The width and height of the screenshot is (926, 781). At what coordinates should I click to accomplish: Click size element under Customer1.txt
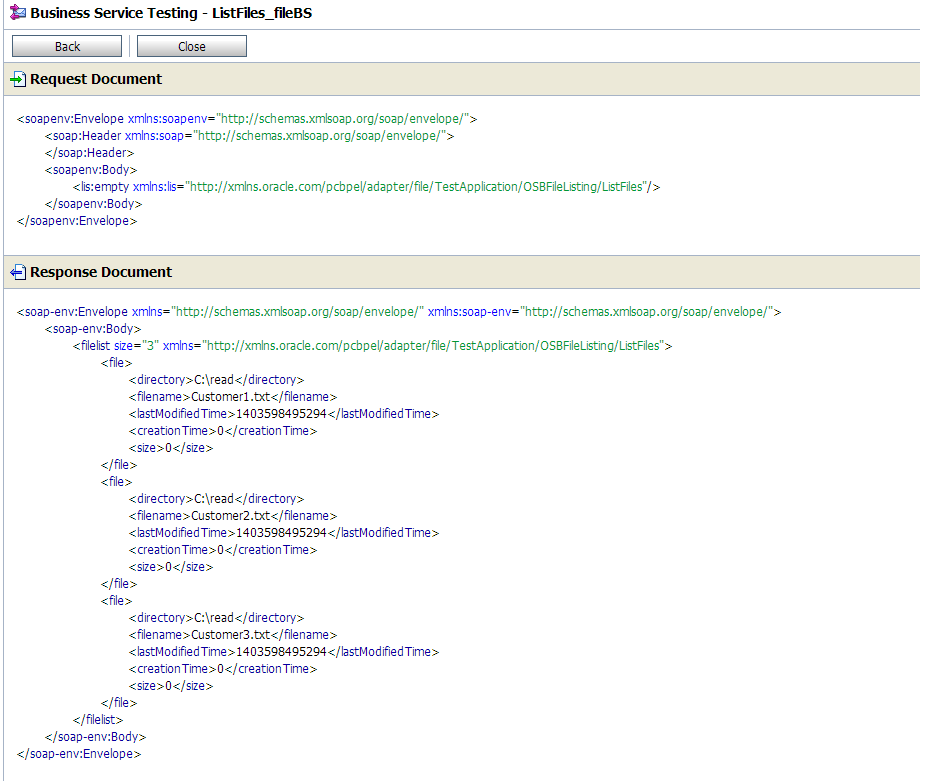(x=171, y=448)
